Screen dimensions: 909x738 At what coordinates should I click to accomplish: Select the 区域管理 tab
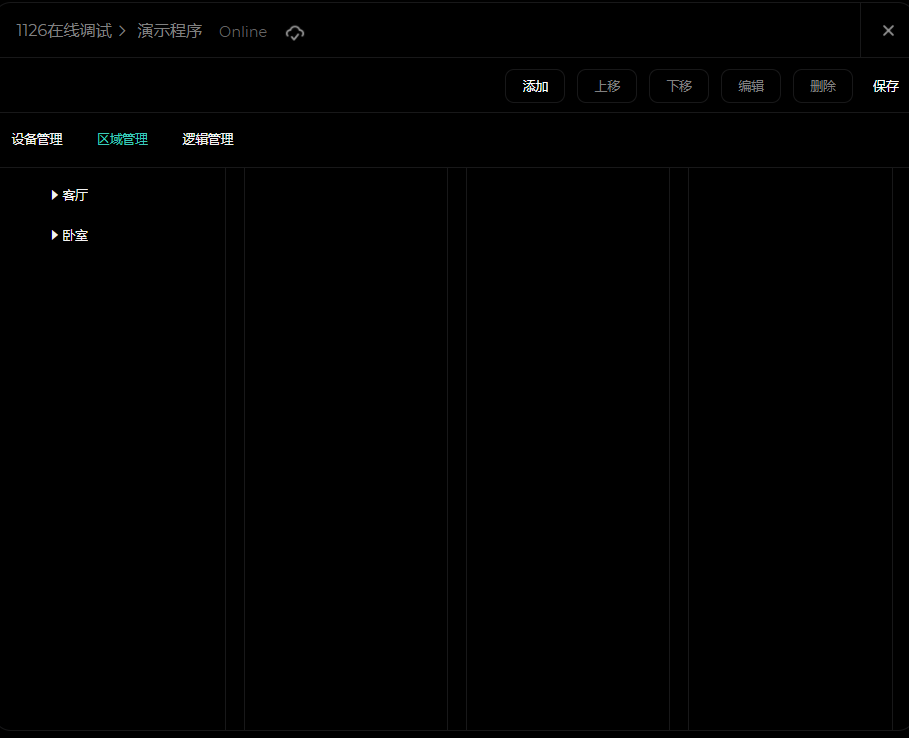pos(122,139)
